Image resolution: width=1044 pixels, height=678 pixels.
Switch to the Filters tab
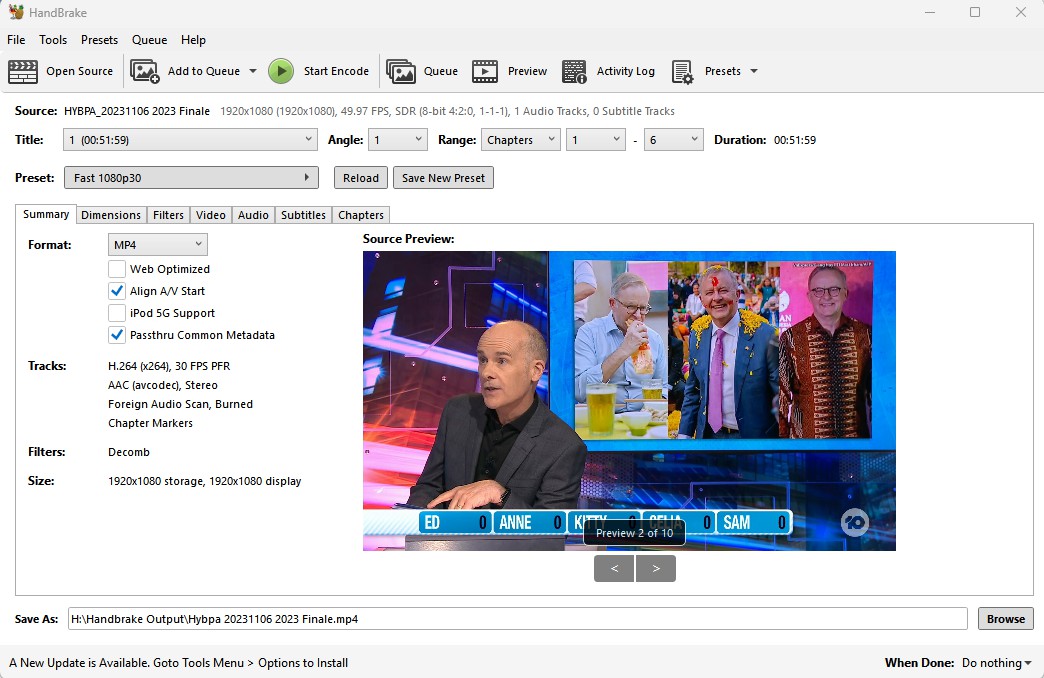coord(168,215)
